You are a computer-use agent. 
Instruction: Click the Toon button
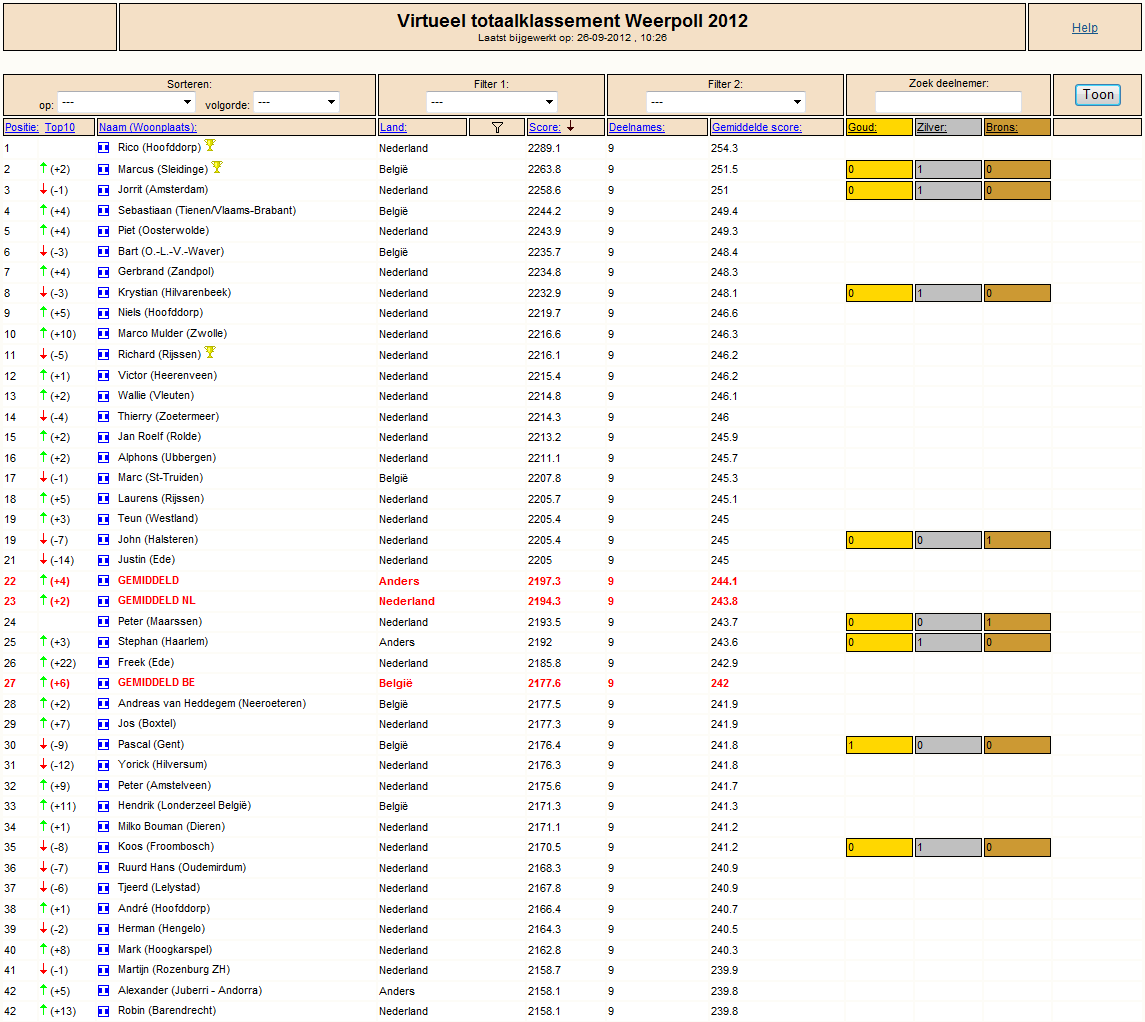pos(1098,94)
